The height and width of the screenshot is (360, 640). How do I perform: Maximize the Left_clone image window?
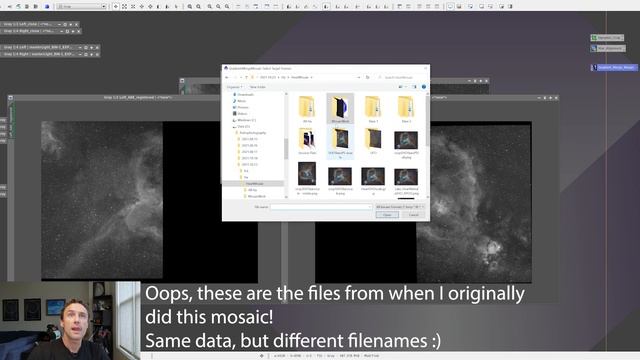(71, 24)
